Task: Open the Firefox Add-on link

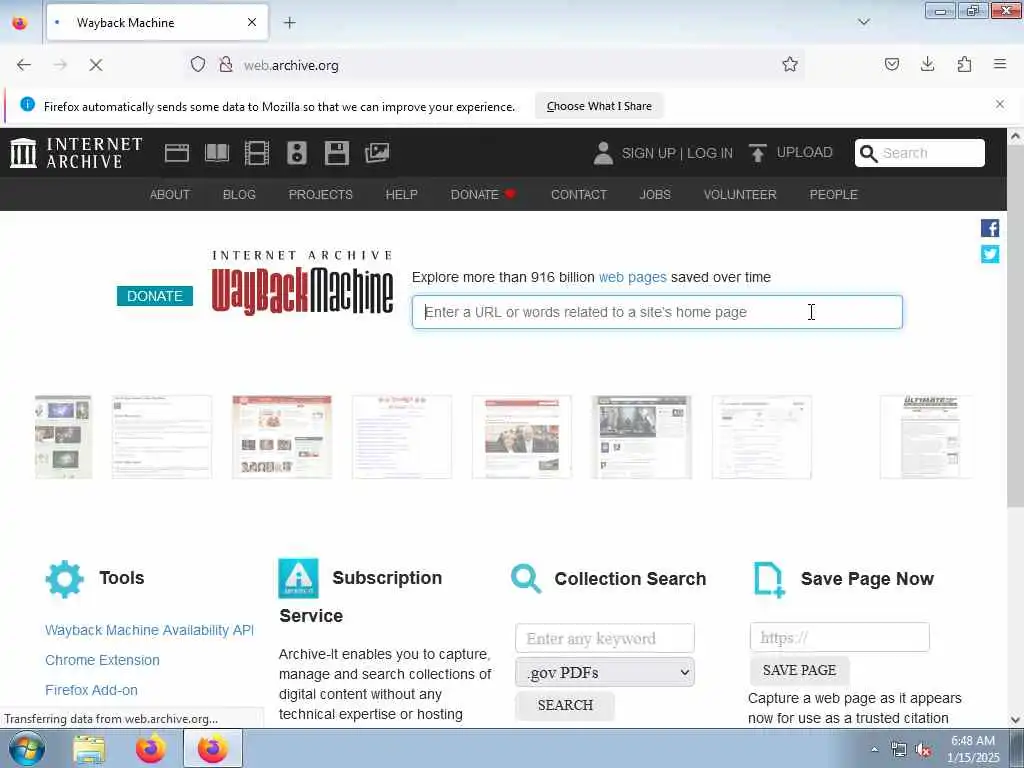Action: (x=91, y=690)
